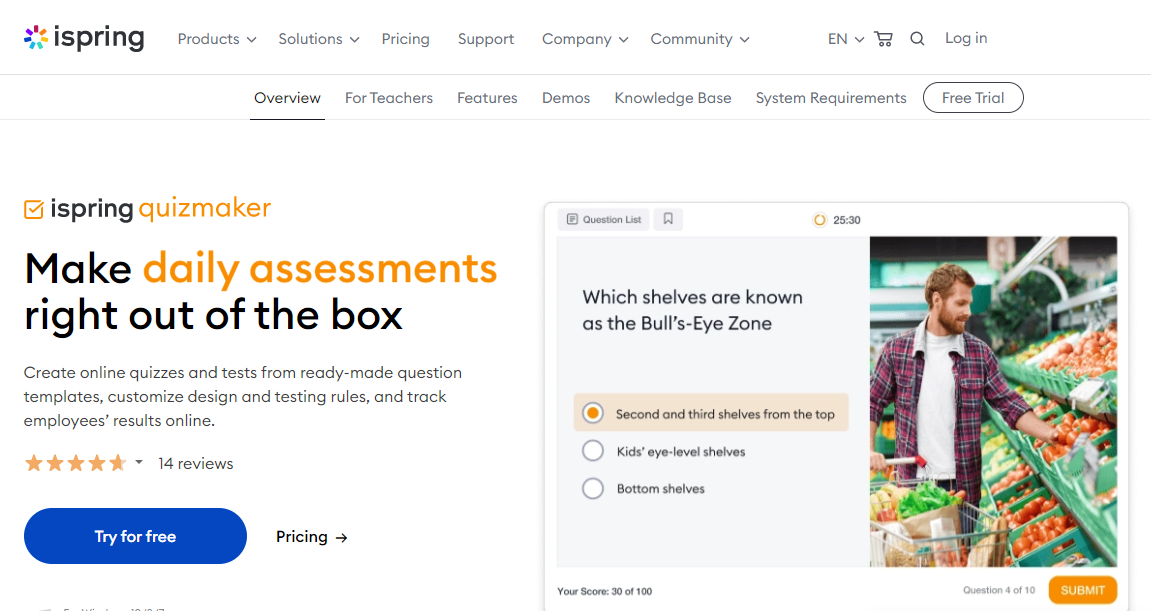Click the search magnifier icon
Viewport: 1151px width, 611px height.
tap(917, 39)
